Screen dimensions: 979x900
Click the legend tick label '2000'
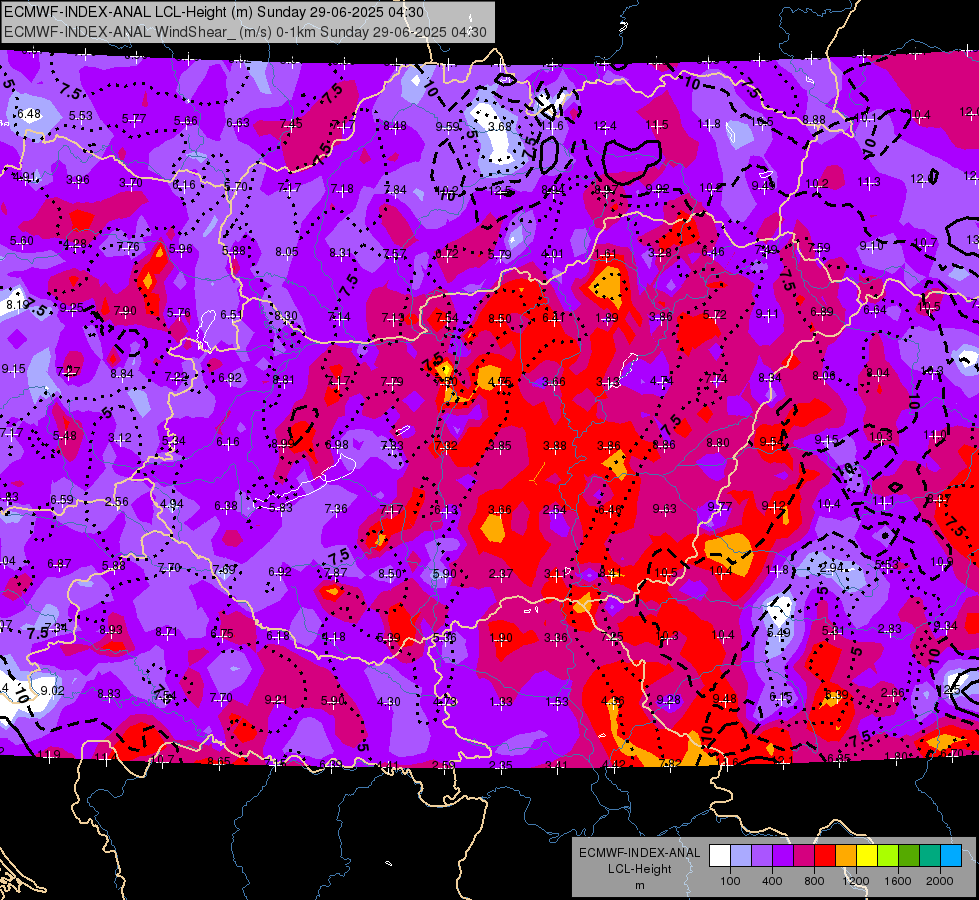(x=940, y=881)
